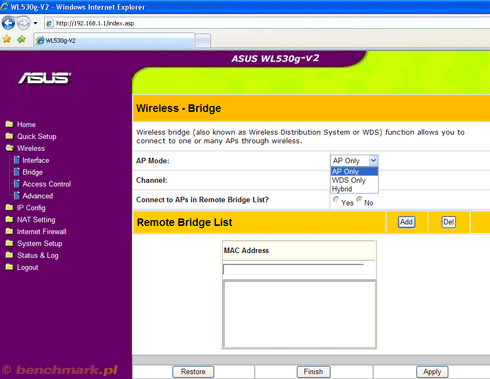490x379 pixels.
Task: Open the AP Mode dropdown arrow
Action: coord(373,161)
